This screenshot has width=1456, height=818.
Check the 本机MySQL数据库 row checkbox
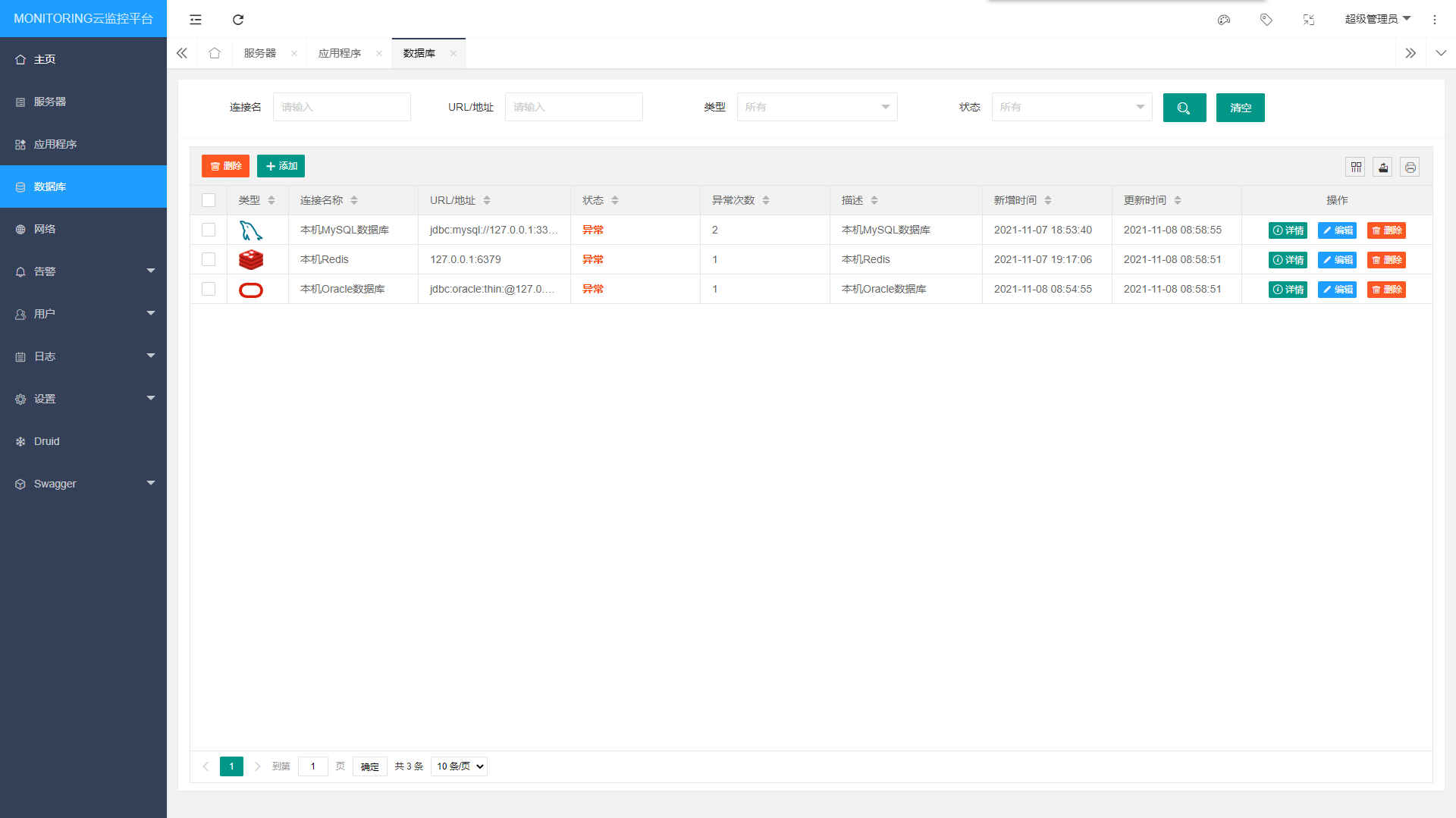[x=209, y=230]
